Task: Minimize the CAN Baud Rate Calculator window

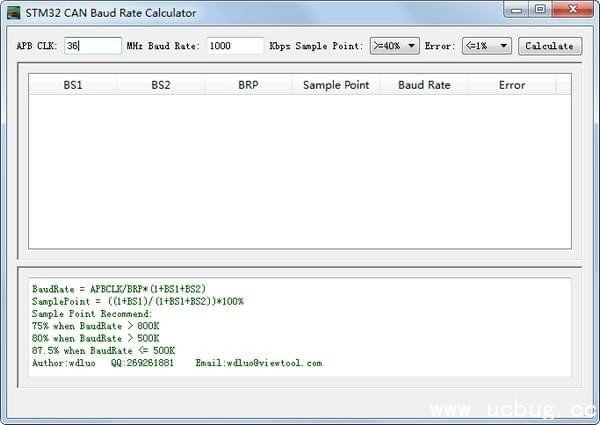Action: pyautogui.click(x=517, y=10)
